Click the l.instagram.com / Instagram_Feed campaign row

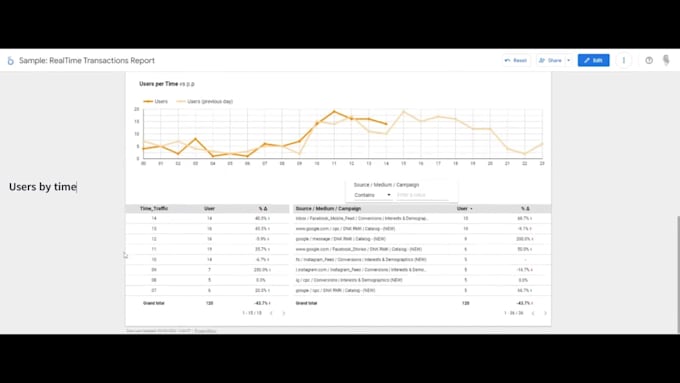point(422,270)
